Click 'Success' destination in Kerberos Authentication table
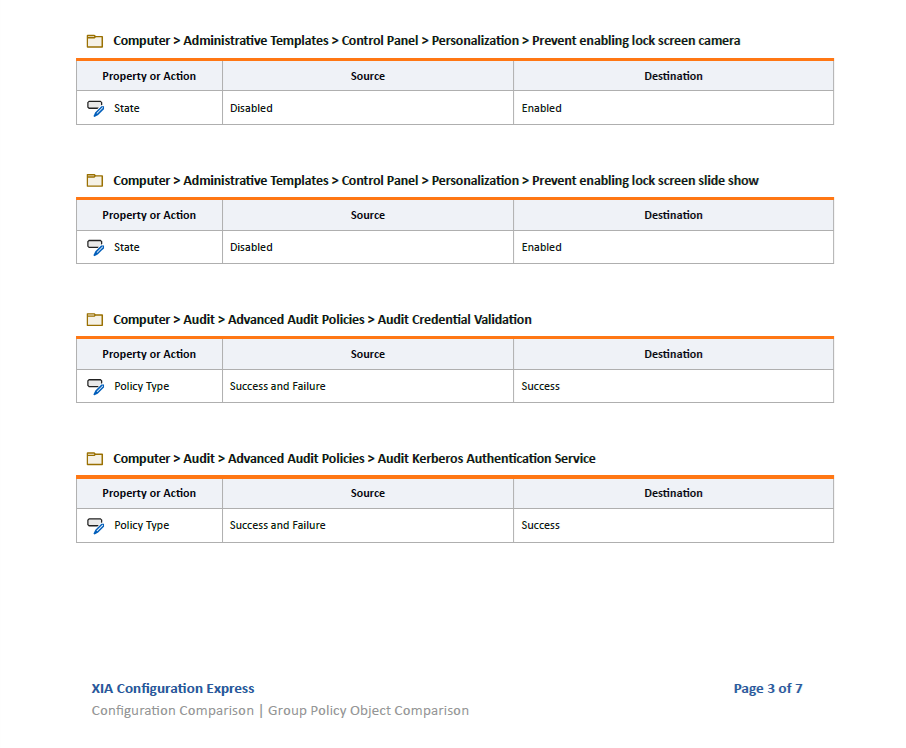Image resolution: width=906 pixels, height=748 pixels. [x=540, y=525]
